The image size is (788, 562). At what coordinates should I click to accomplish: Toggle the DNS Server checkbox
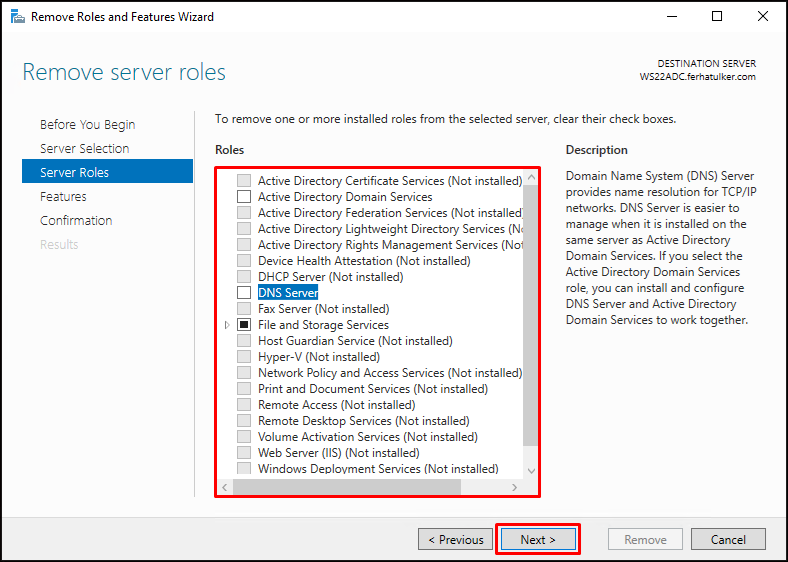click(x=244, y=293)
